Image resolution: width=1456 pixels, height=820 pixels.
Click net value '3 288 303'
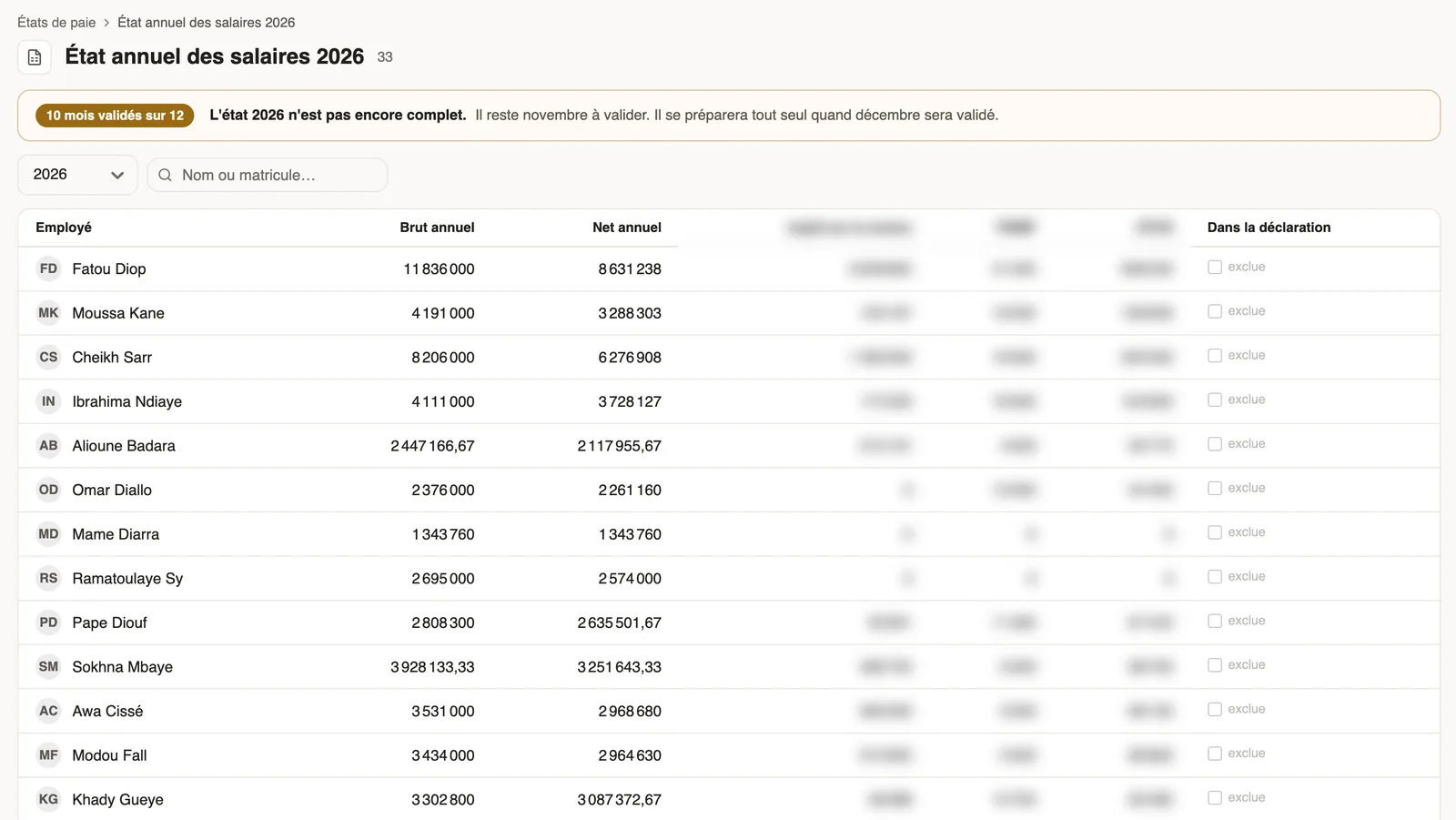coord(630,313)
